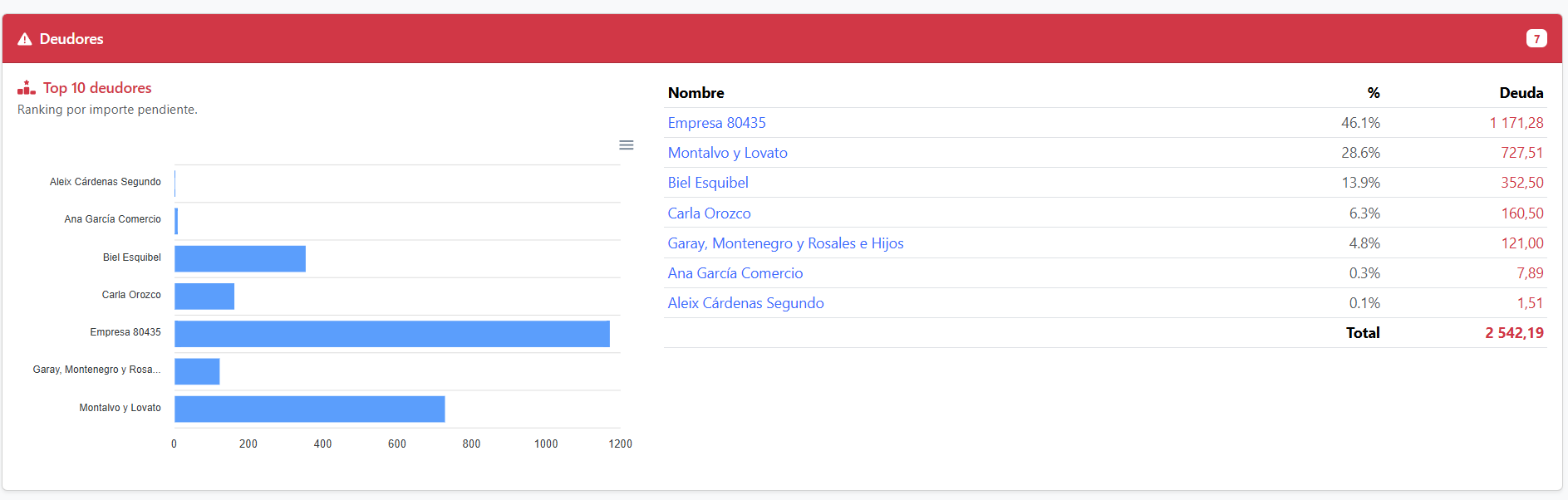The height and width of the screenshot is (500, 1568).
Task: Click the warning triangle icon beside Deudores
Action: [25, 39]
